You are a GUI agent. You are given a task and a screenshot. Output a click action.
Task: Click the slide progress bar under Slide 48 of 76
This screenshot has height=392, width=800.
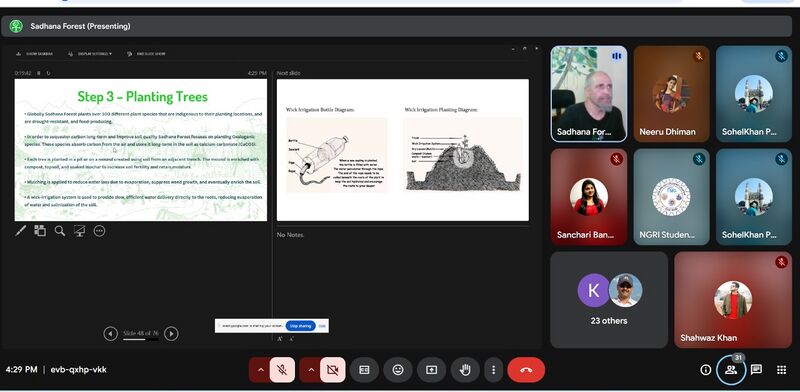point(141,339)
